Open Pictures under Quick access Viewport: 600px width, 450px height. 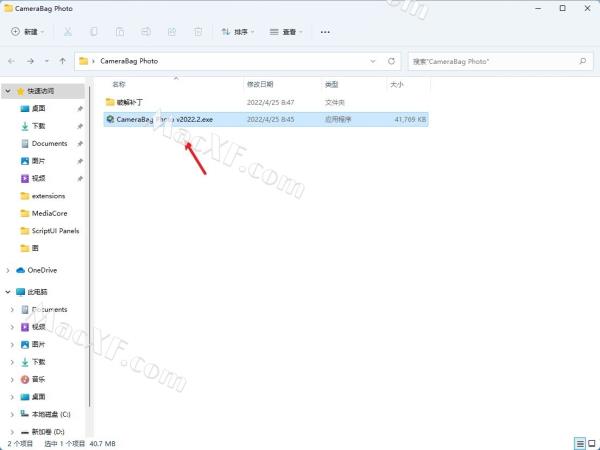(38, 161)
